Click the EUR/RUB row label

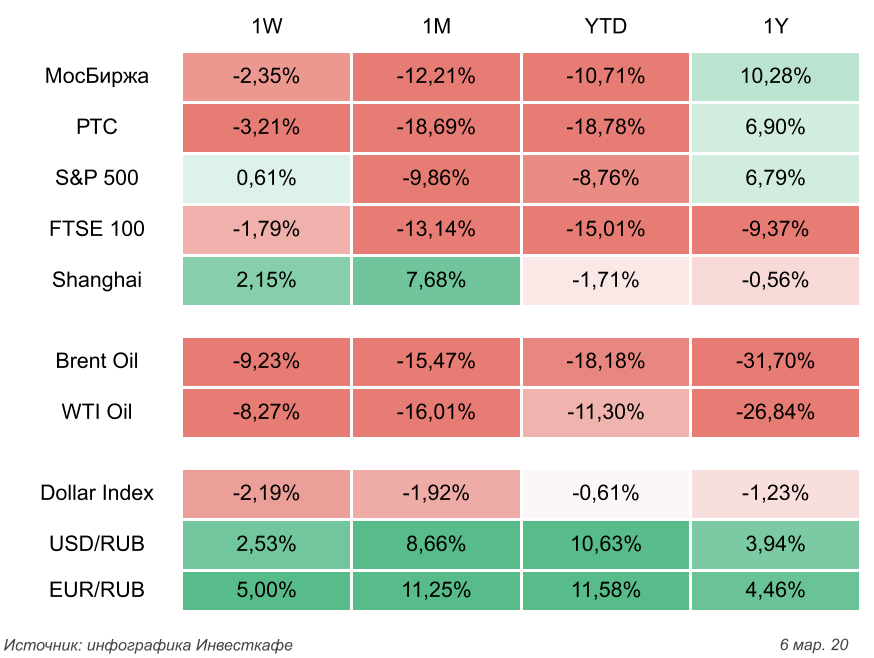pos(97,590)
